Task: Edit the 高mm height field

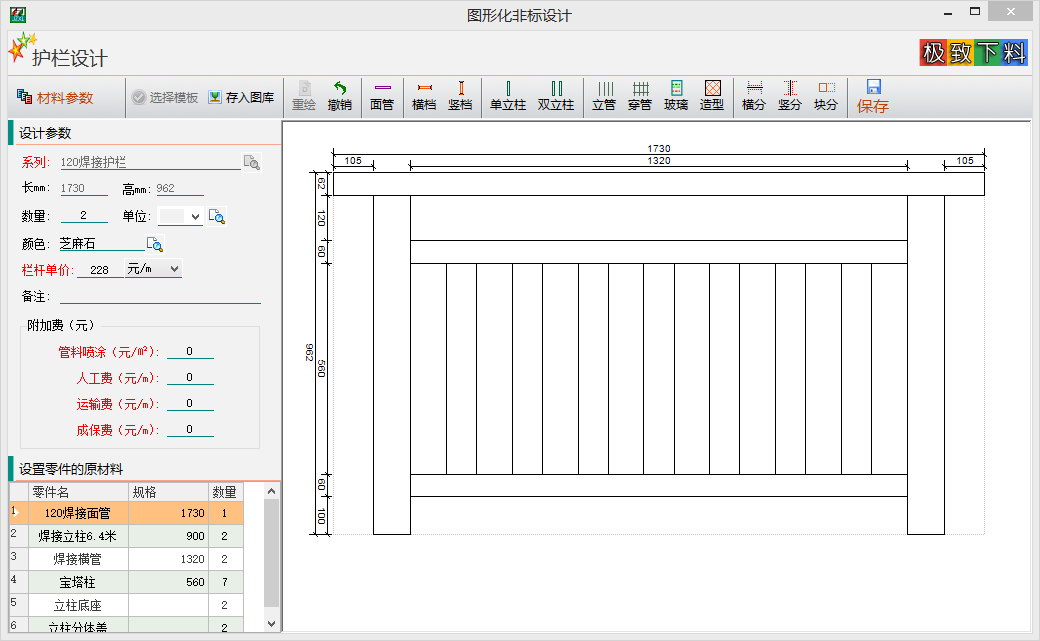Action: pyautogui.click(x=180, y=188)
